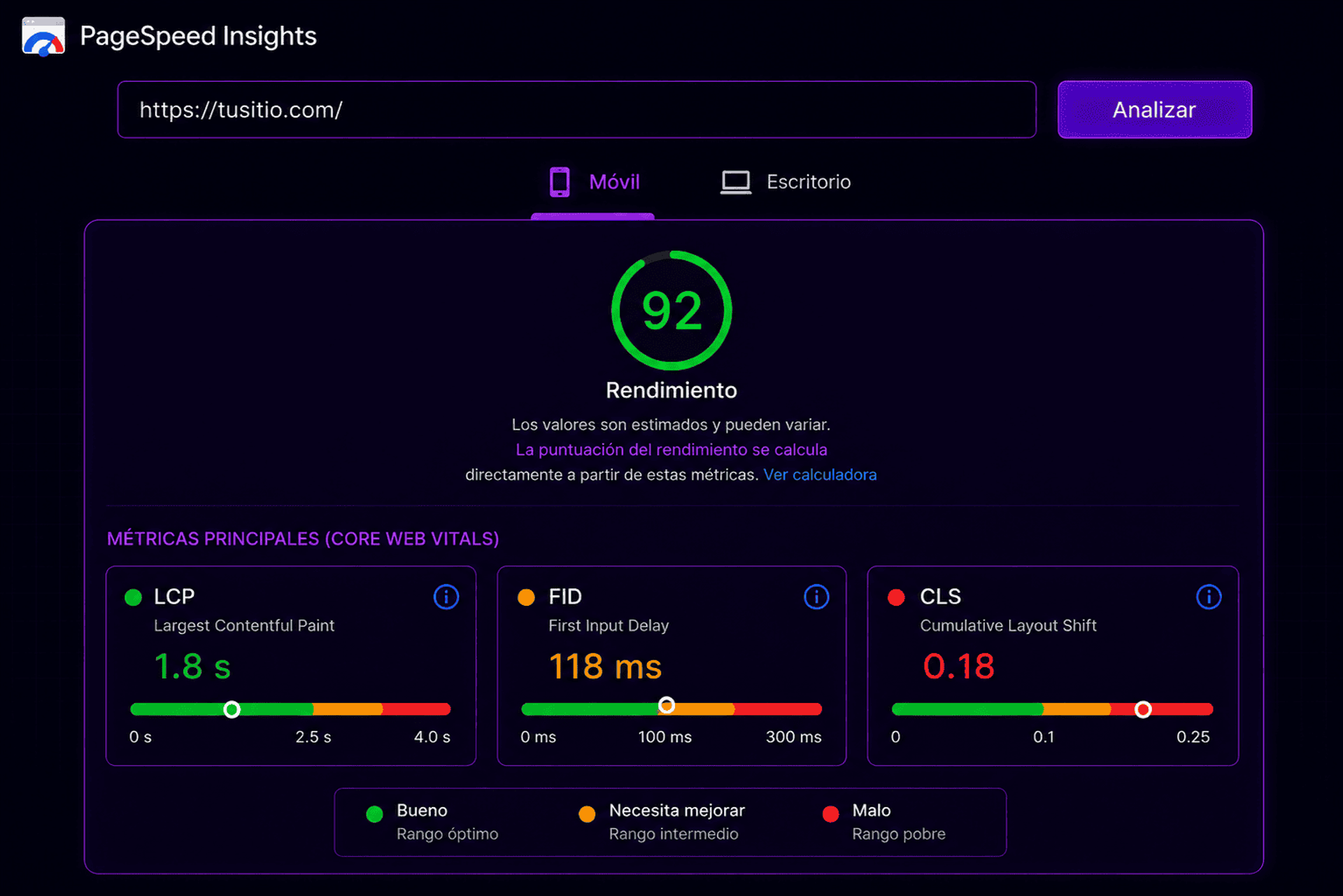Click the green status dot next to LCP
This screenshot has width=1343, height=896.
[x=133, y=597]
